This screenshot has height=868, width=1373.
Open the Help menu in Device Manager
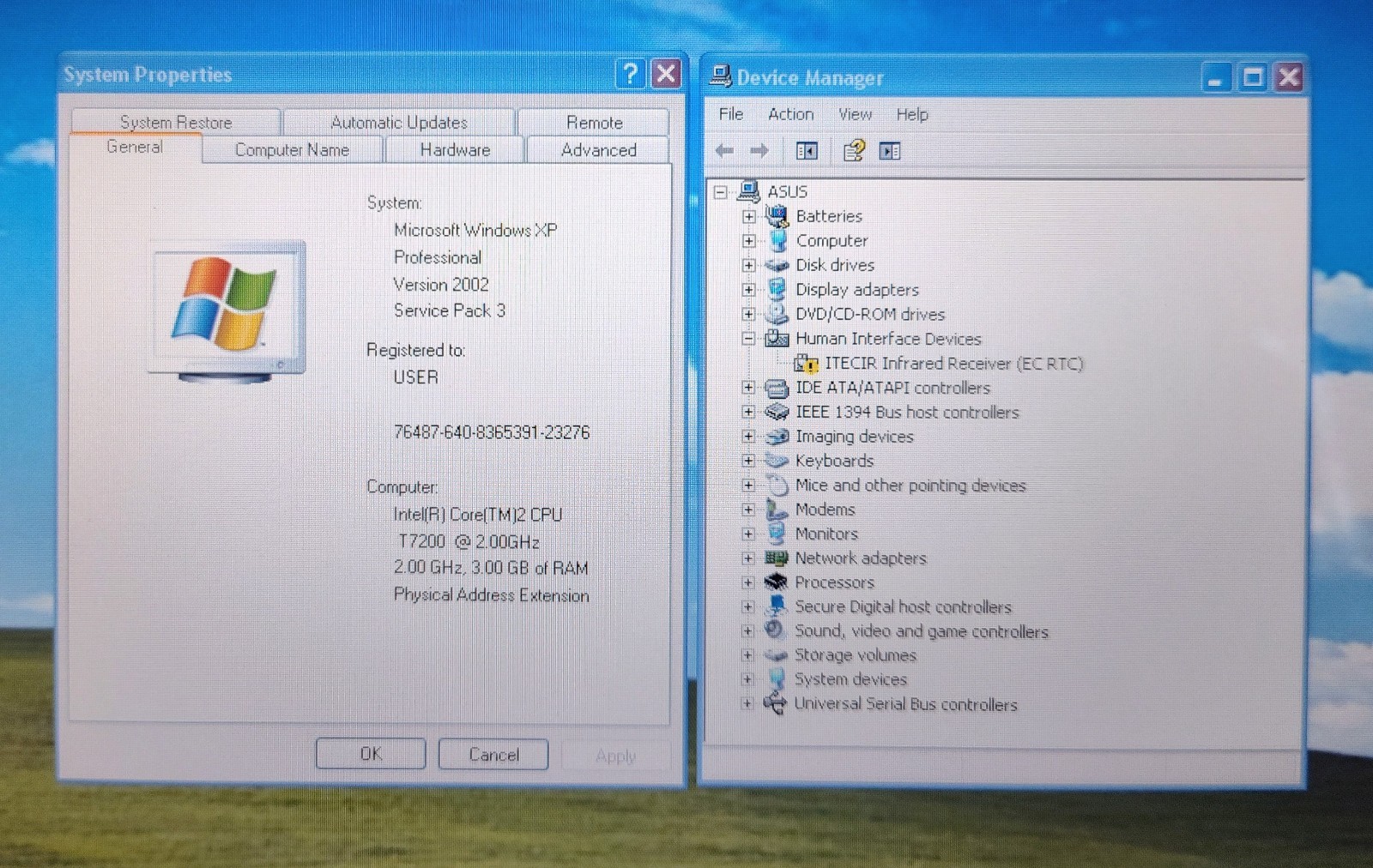pyautogui.click(x=912, y=114)
